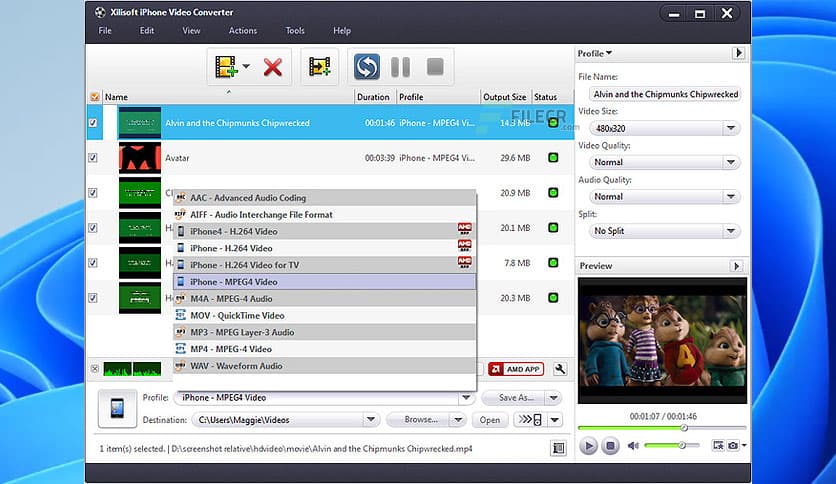The height and width of the screenshot is (484, 836).
Task: Choose AIFF - Audio Interchange File Format
Action: [x=324, y=215]
